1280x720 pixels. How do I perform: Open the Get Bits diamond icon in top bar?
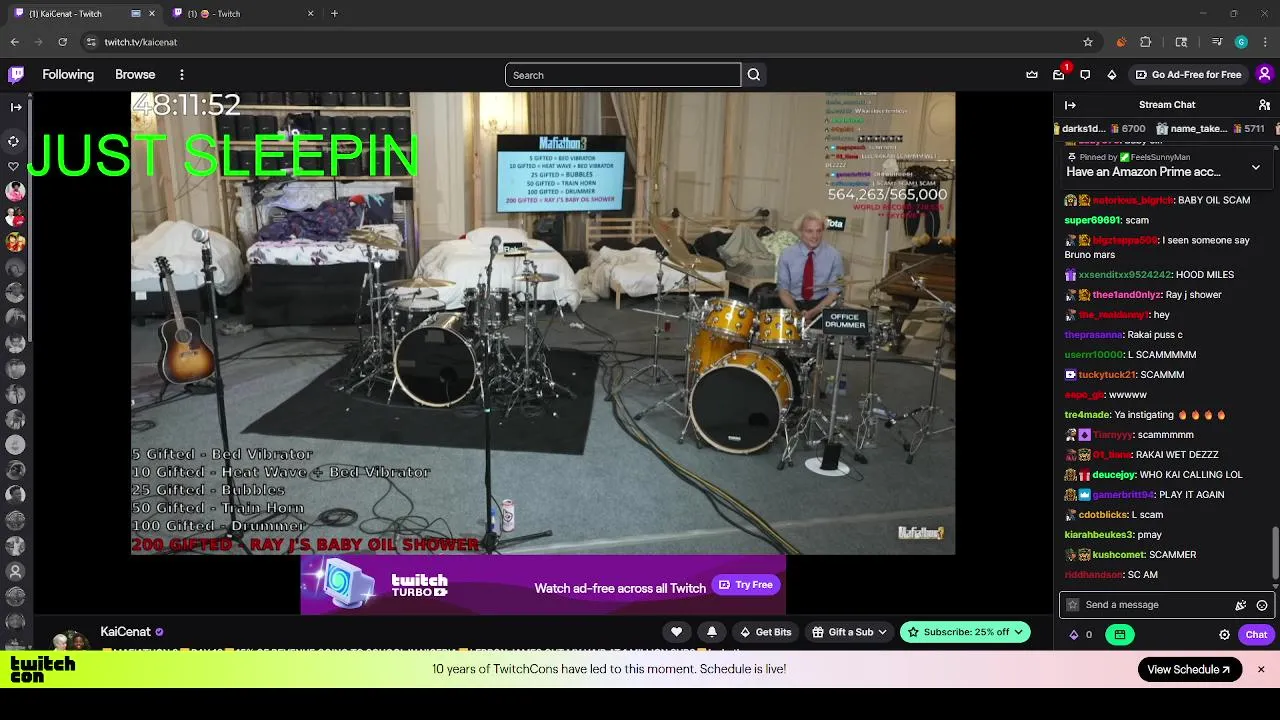(1111, 75)
